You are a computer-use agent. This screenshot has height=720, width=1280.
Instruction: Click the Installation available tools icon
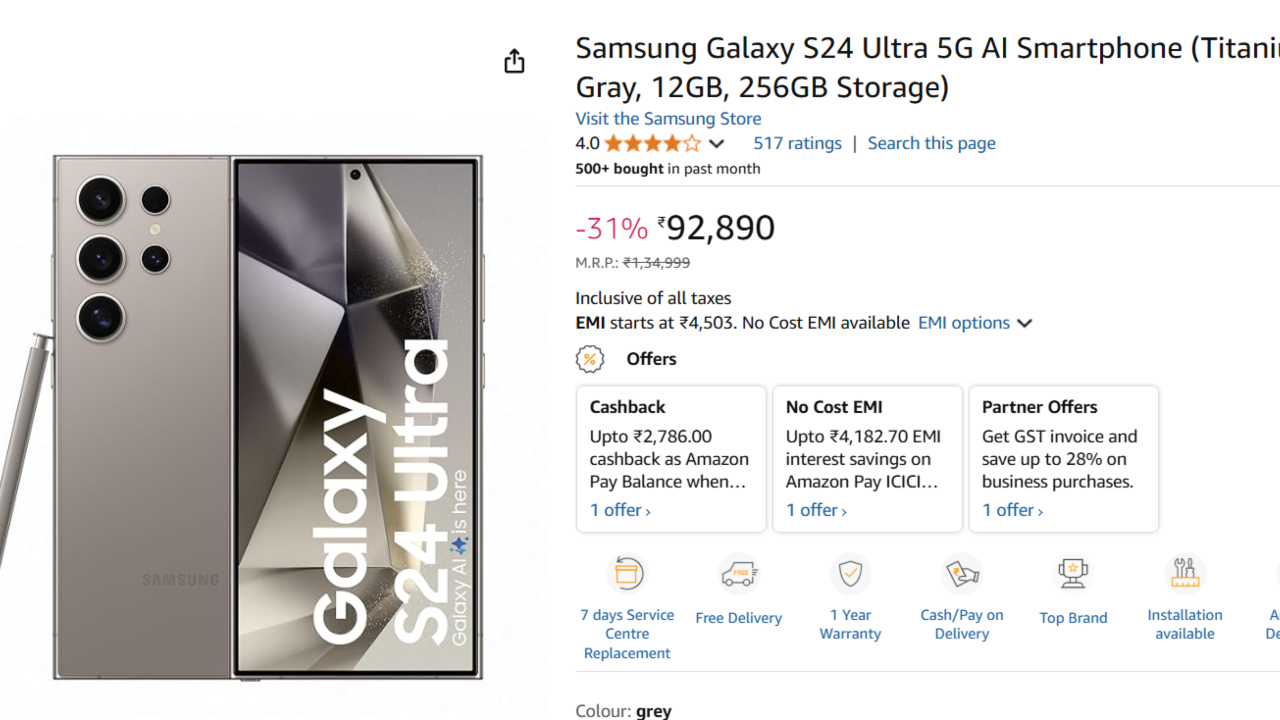(1185, 574)
